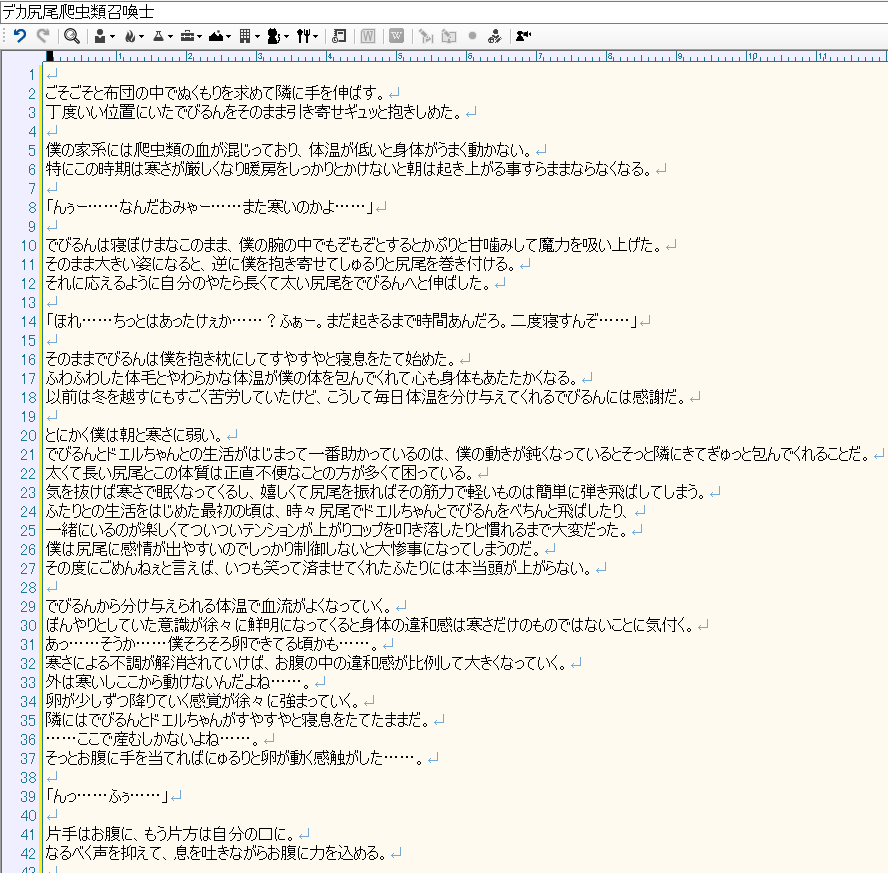Click the grey Redo arrow icon

[43, 36]
